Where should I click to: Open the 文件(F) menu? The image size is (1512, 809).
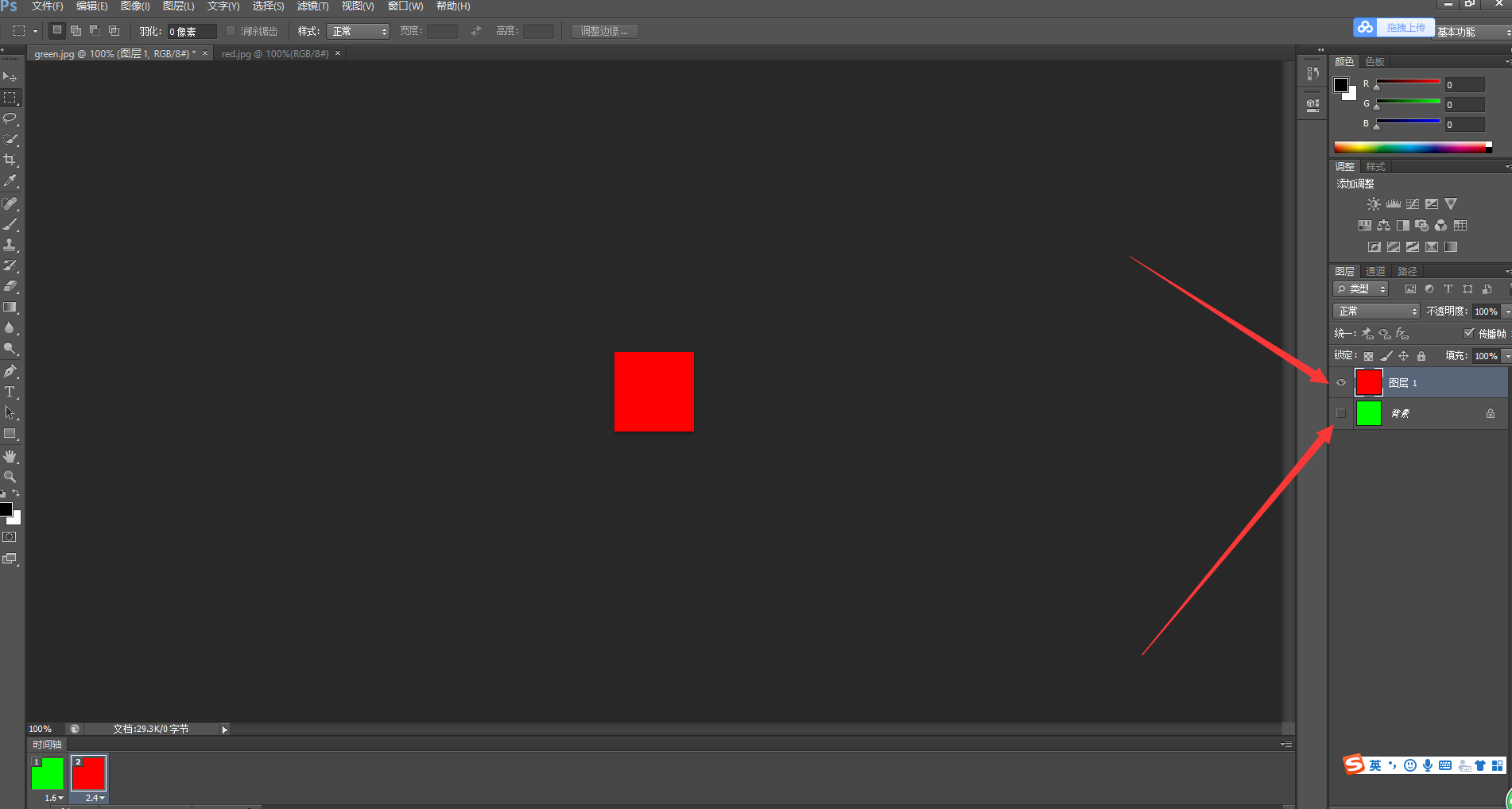click(x=47, y=6)
